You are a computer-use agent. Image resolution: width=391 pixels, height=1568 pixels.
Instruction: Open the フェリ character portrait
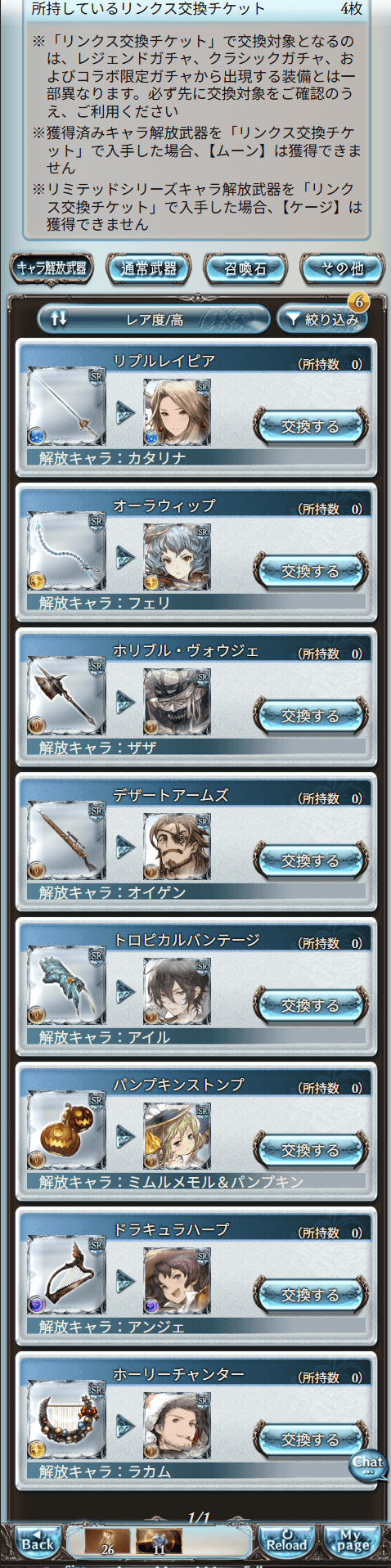click(178, 556)
